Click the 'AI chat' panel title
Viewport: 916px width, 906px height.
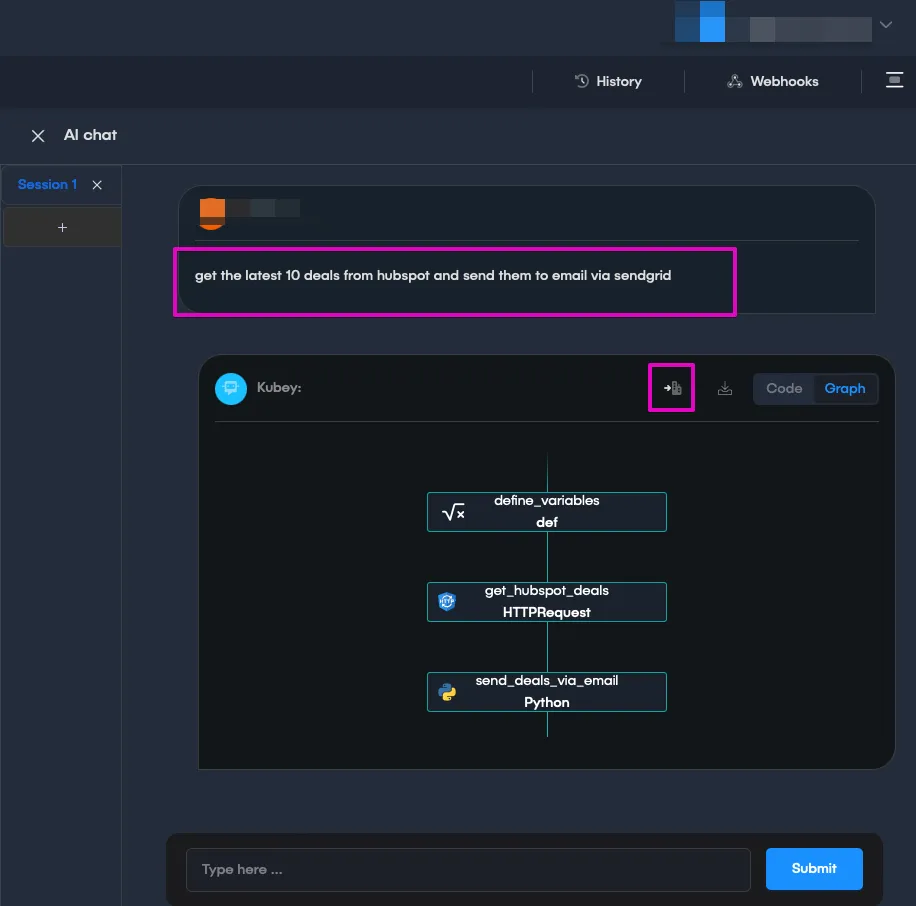click(x=90, y=135)
